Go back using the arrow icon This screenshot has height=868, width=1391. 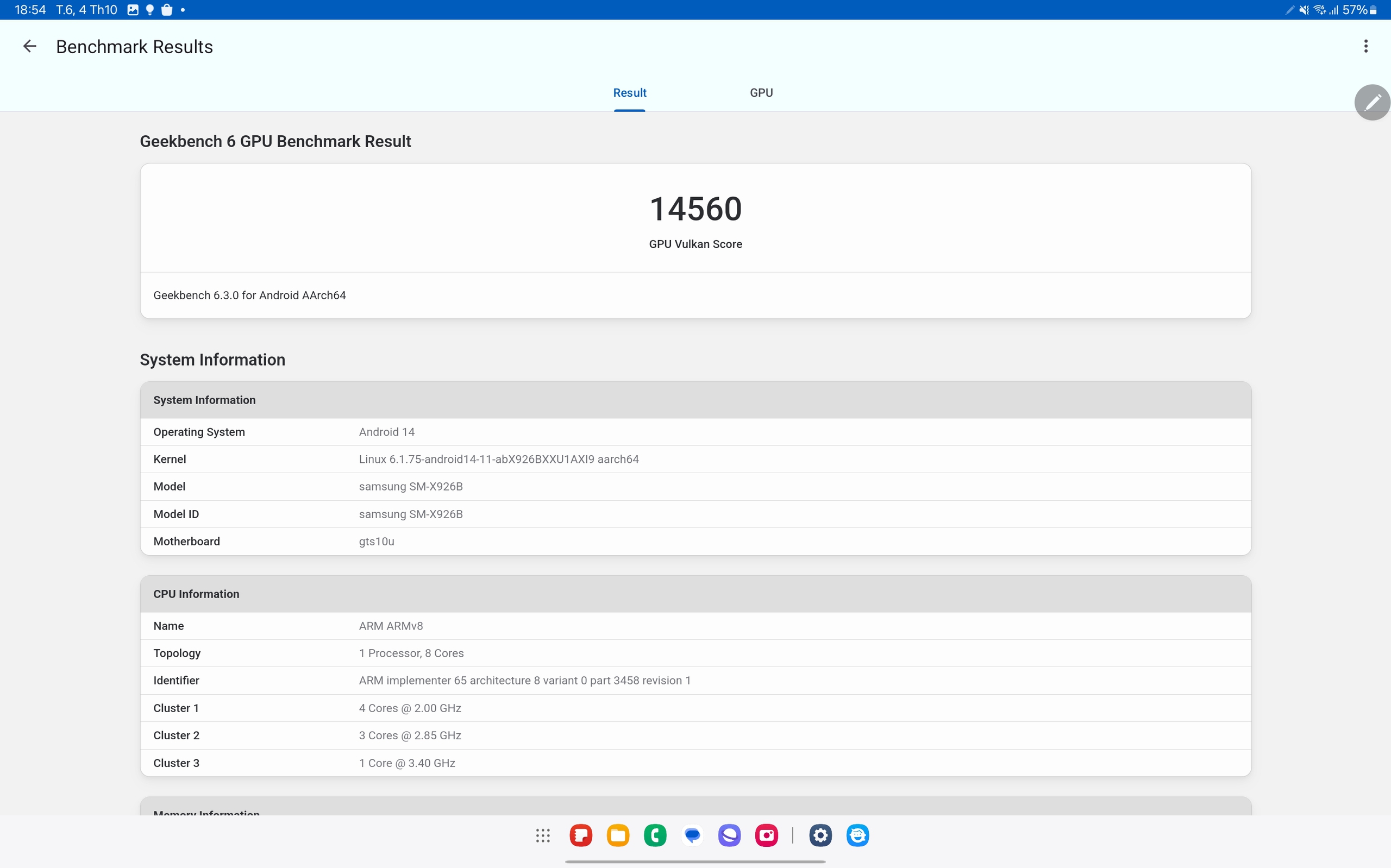click(29, 47)
